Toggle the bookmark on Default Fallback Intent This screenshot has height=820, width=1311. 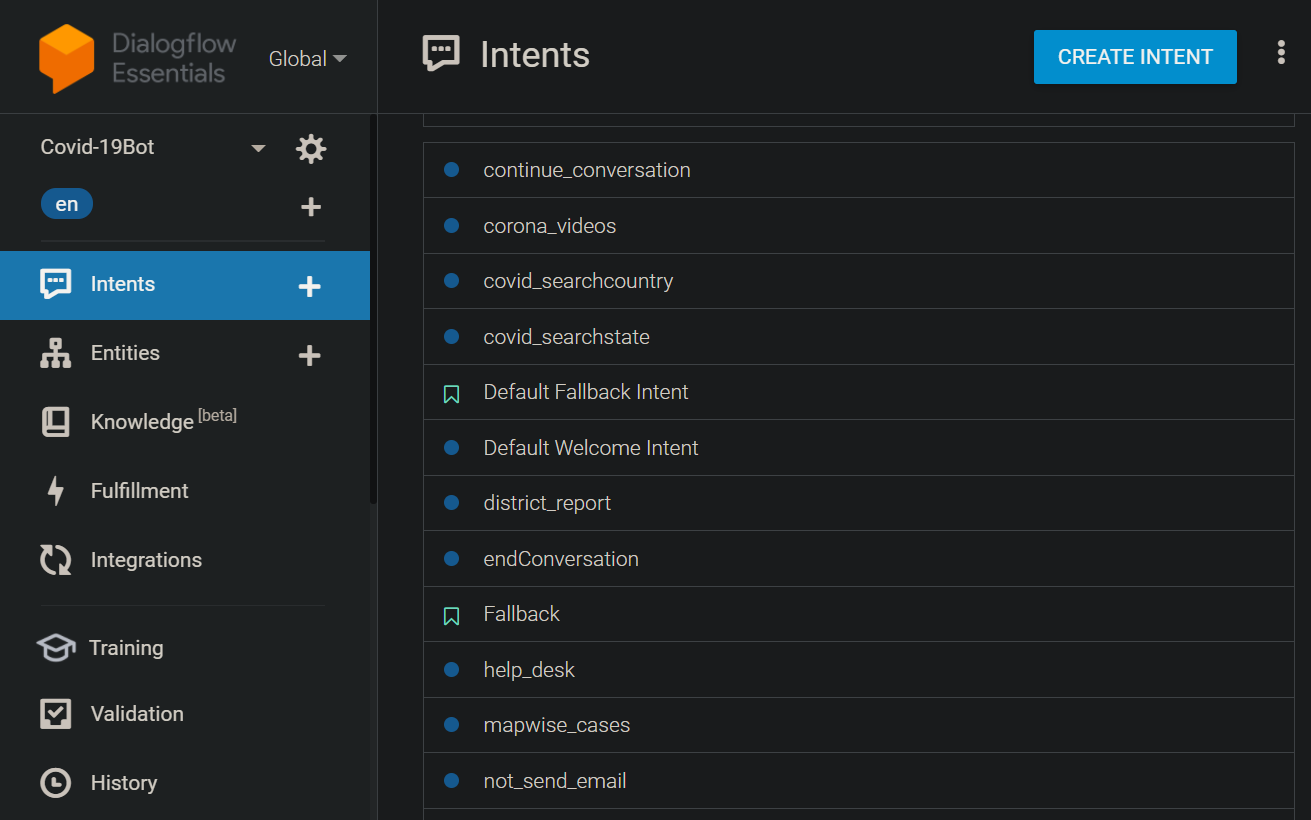click(449, 392)
